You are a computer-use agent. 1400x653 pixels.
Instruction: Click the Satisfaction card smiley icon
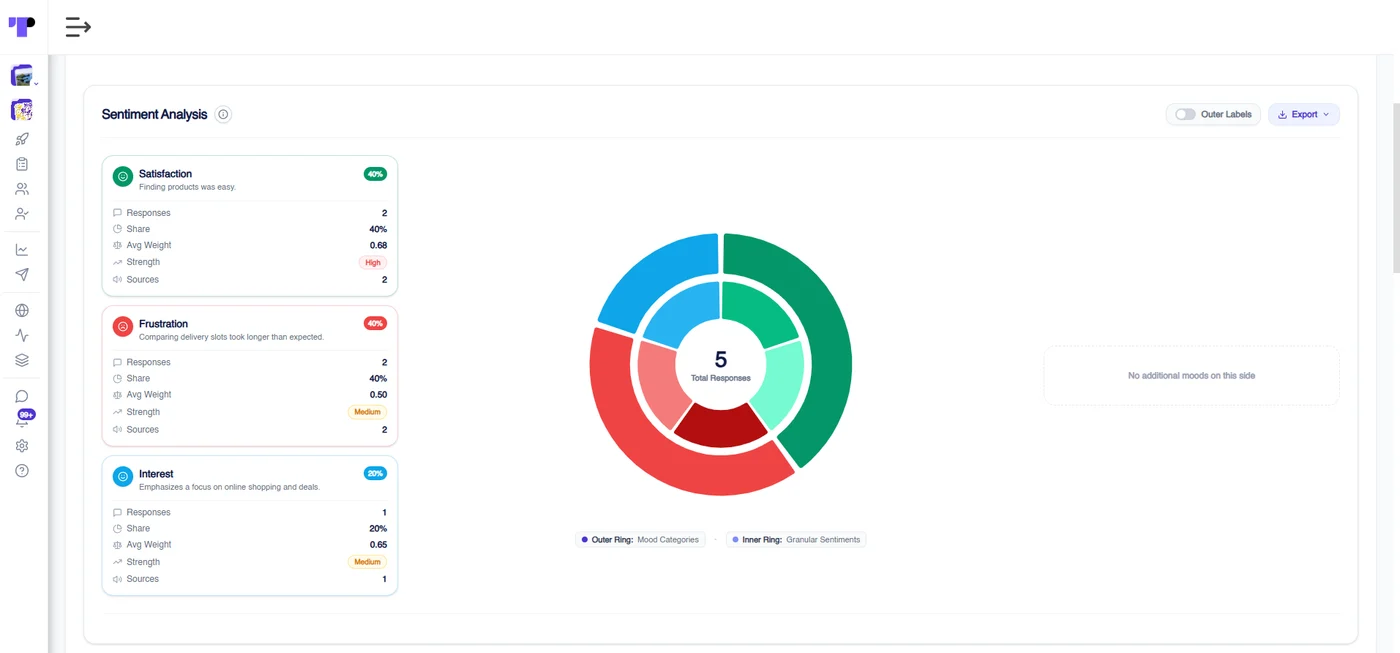click(123, 177)
